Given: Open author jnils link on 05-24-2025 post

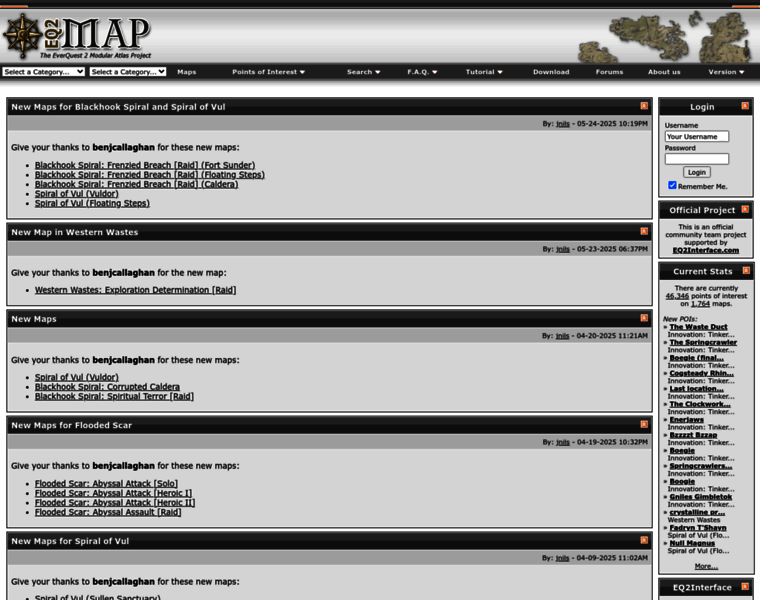Looking at the screenshot, I should coord(563,124).
